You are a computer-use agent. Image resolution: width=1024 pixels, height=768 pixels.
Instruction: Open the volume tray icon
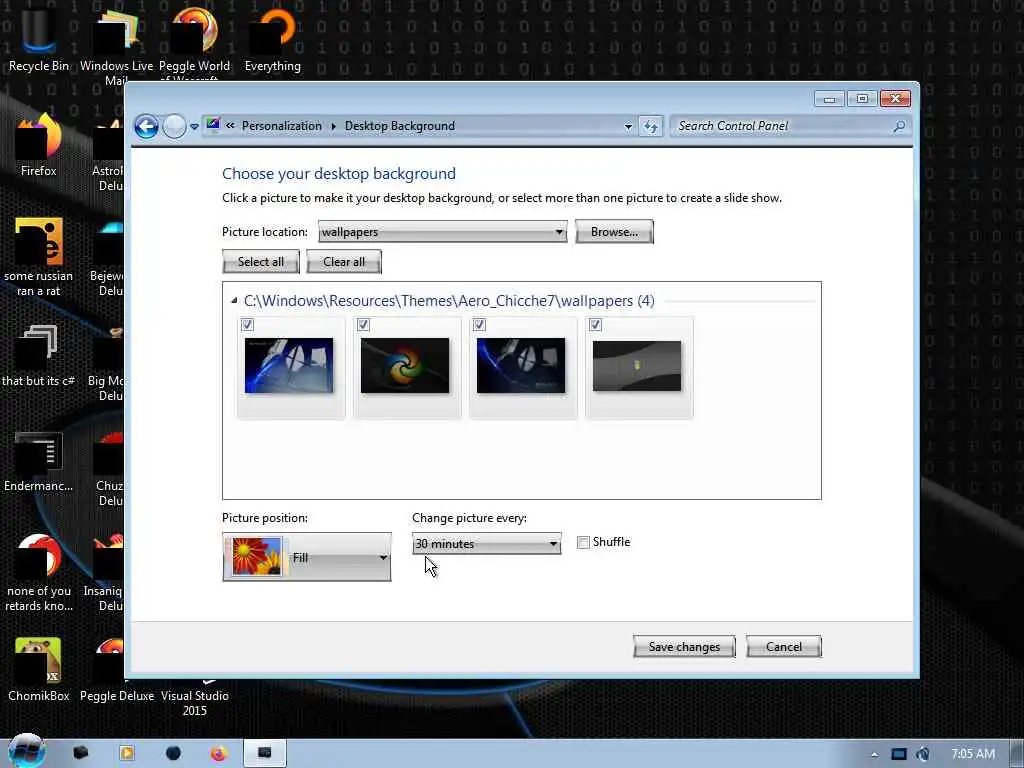923,754
